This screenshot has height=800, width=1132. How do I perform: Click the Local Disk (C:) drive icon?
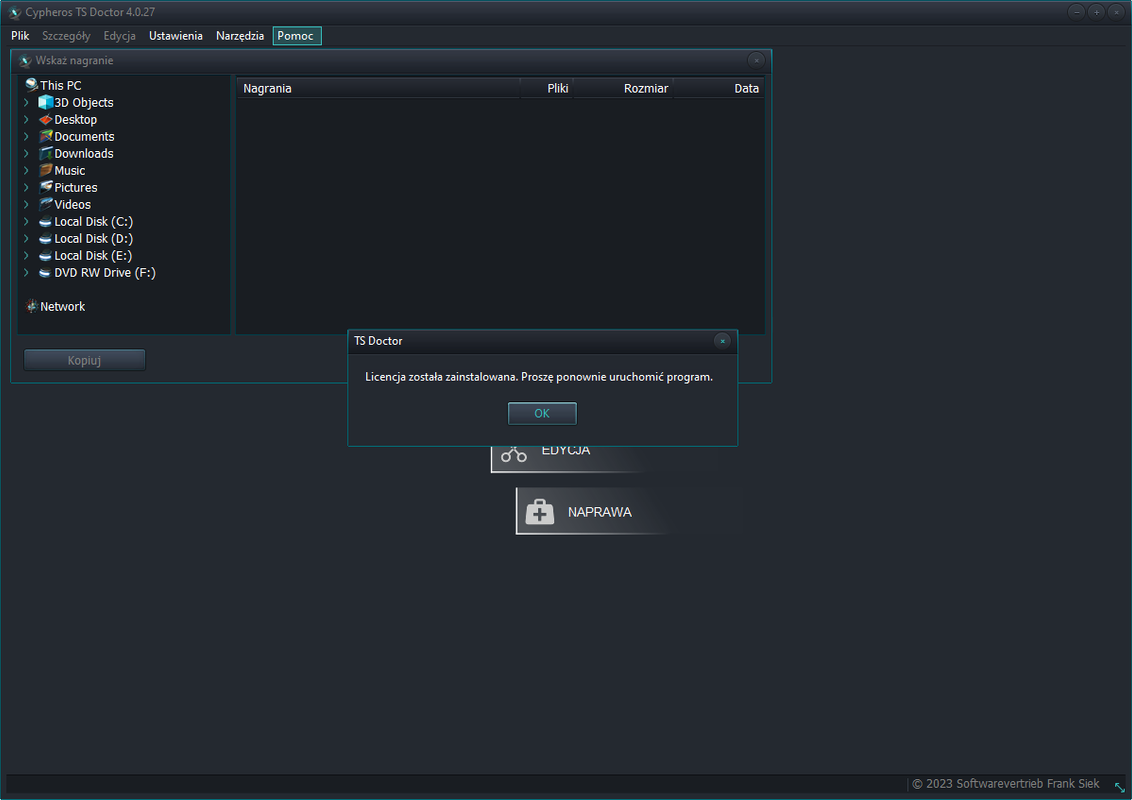pyautogui.click(x=45, y=222)
